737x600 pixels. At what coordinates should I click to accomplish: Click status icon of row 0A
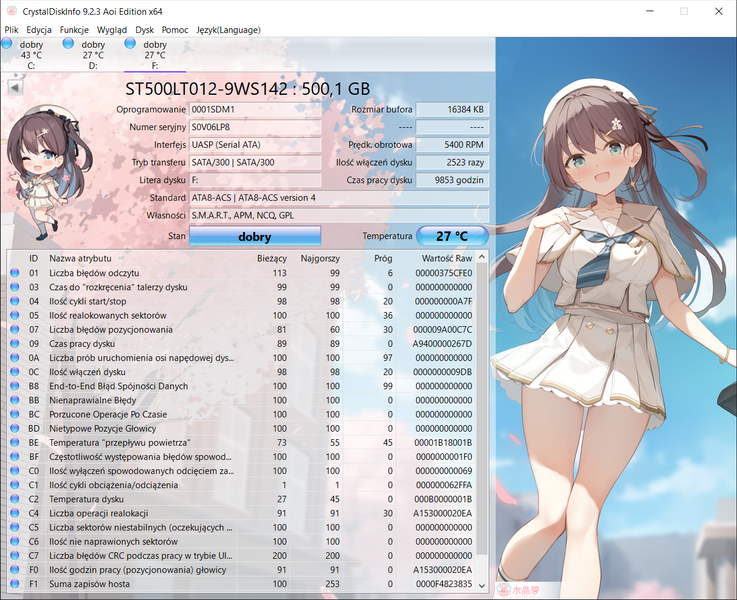point(15,358)
